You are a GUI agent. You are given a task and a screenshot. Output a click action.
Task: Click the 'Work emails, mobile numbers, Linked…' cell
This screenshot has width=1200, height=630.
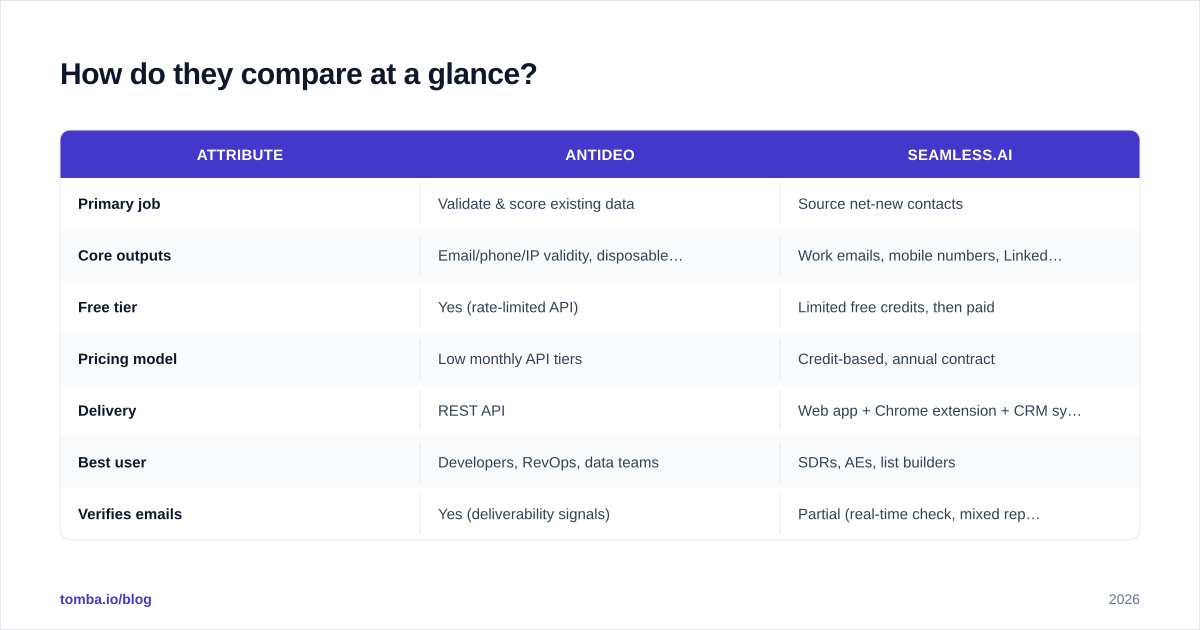coord(930,256)
